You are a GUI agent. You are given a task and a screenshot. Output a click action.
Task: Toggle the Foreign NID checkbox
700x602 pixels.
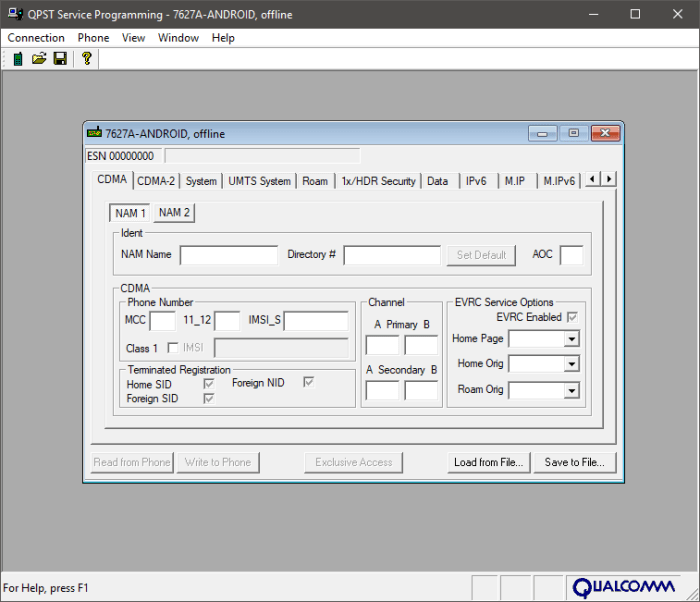click(308, 382)
